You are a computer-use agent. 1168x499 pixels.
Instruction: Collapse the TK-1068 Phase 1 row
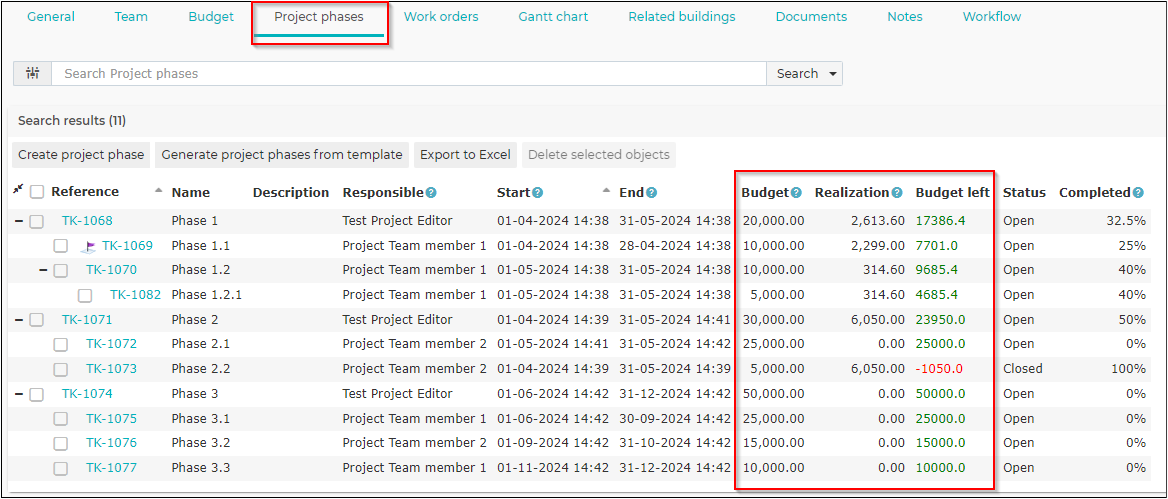pyautogui.click(x=19, y=221)
